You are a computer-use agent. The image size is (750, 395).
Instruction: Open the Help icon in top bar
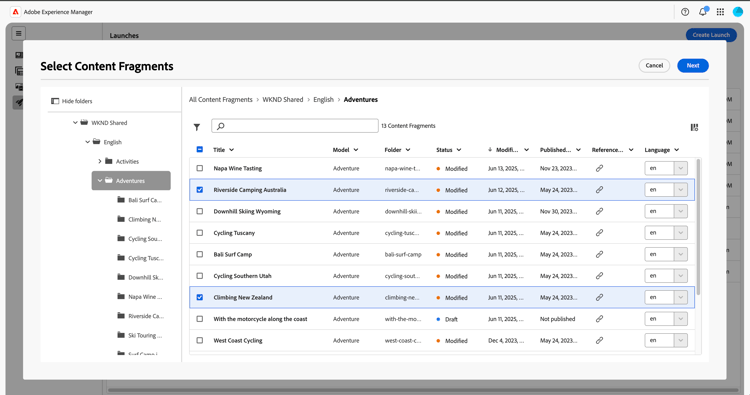[x=685, y=12]
